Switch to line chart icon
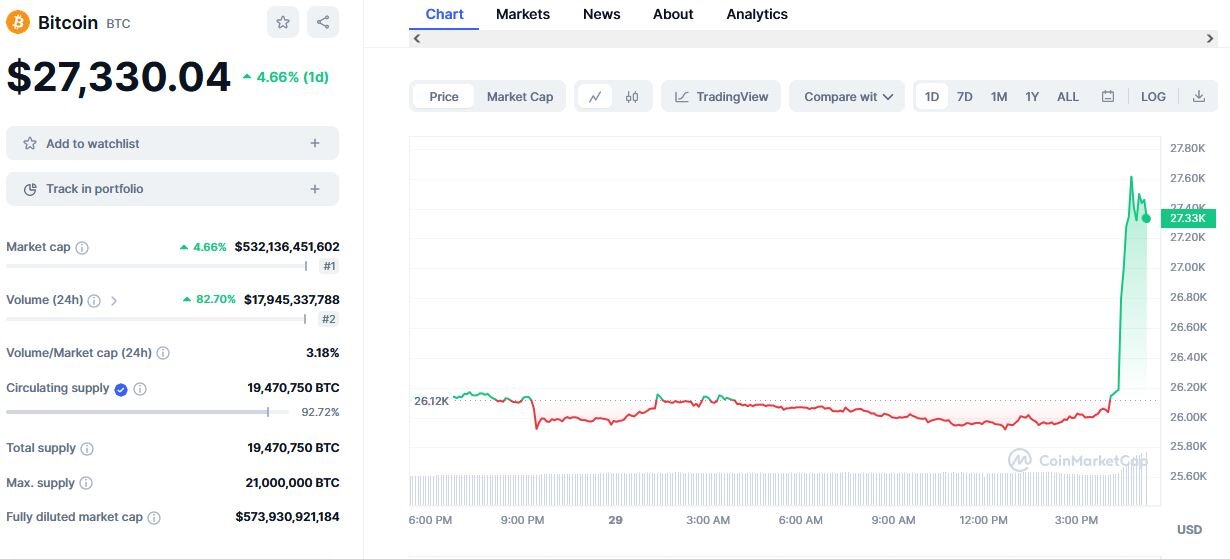The image size is (1230, 559). tap(595, 97)
